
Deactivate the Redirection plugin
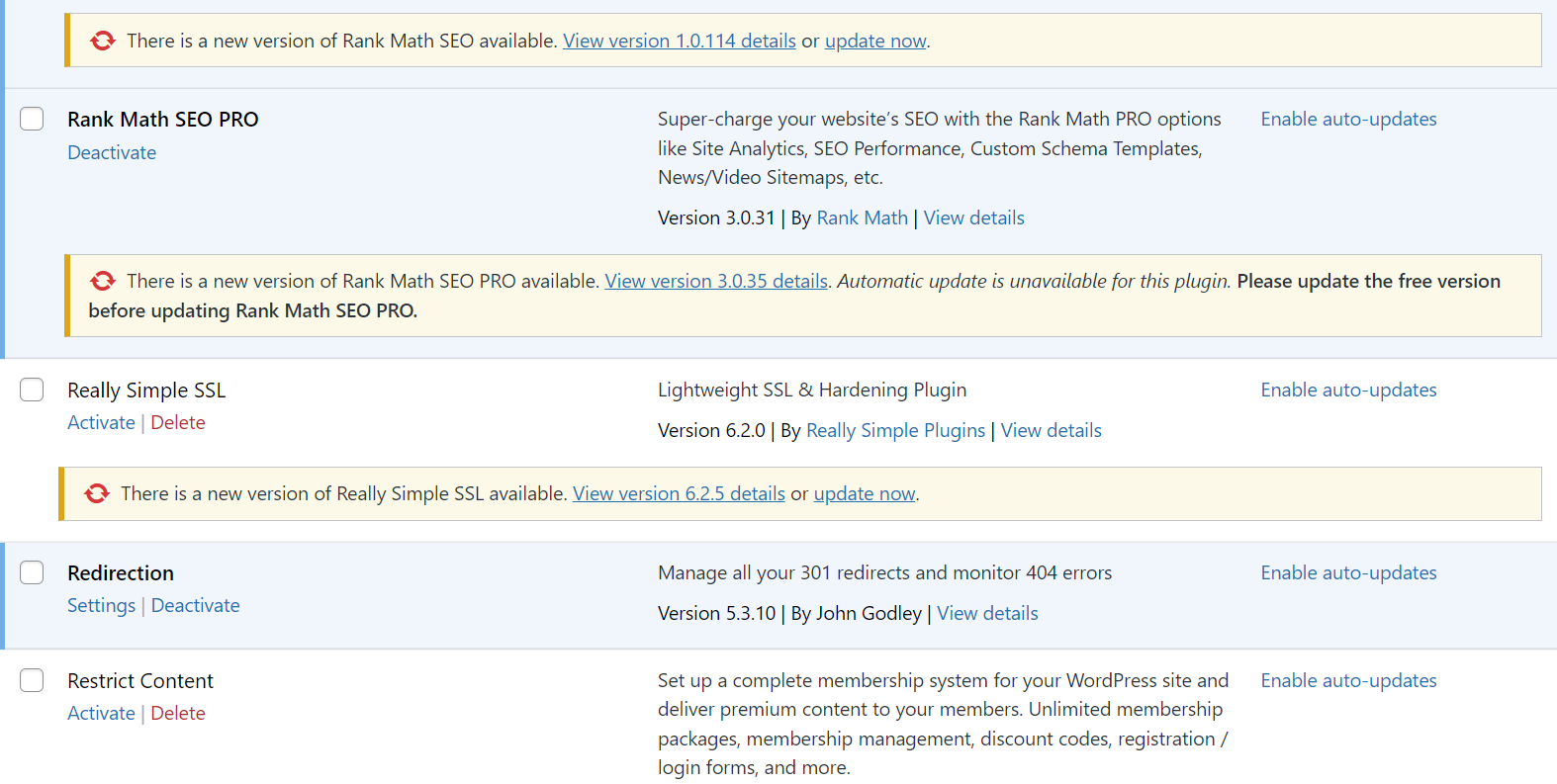coord(196,605)
